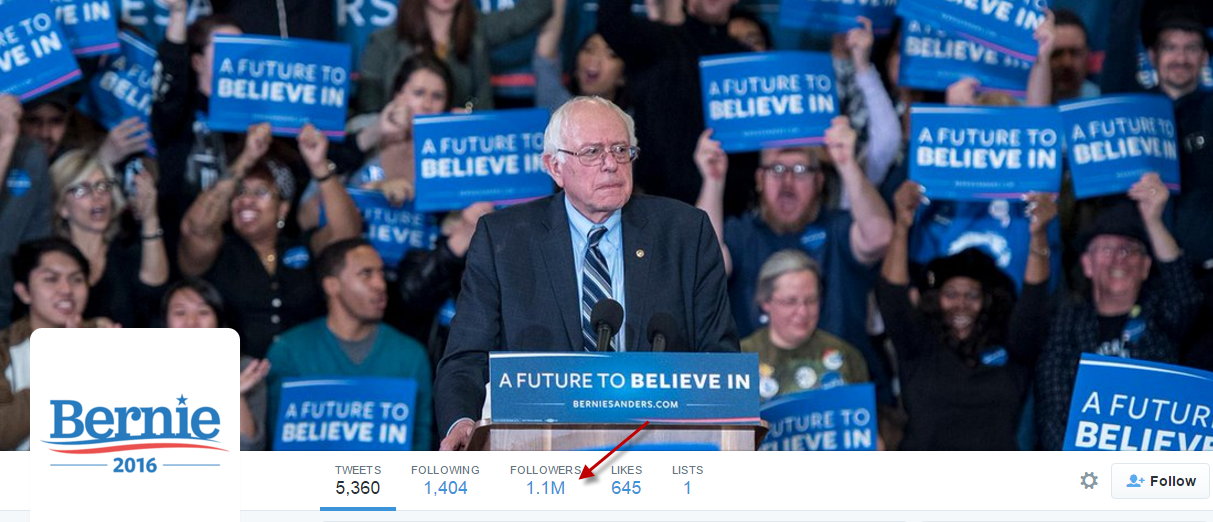Open the Following tab

click(445, 480)
